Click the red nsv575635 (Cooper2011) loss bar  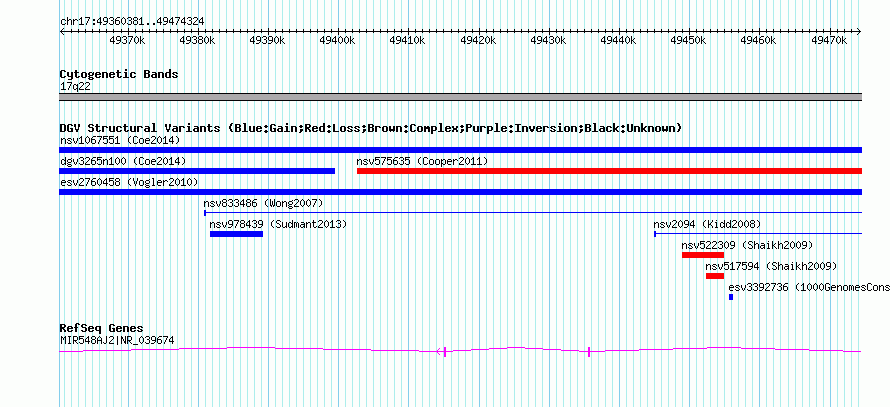(609, 171)
